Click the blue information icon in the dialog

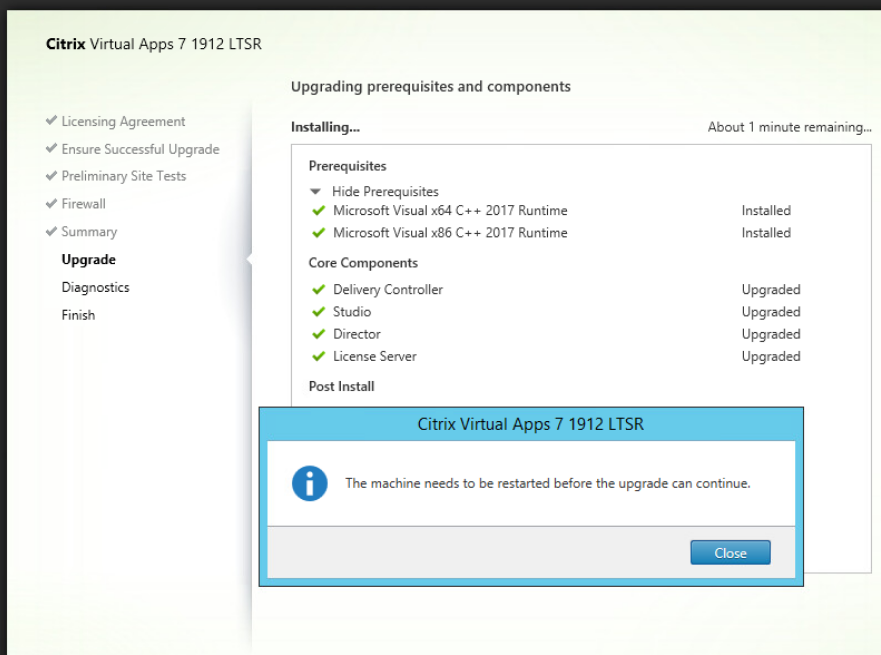coord(310,483)
